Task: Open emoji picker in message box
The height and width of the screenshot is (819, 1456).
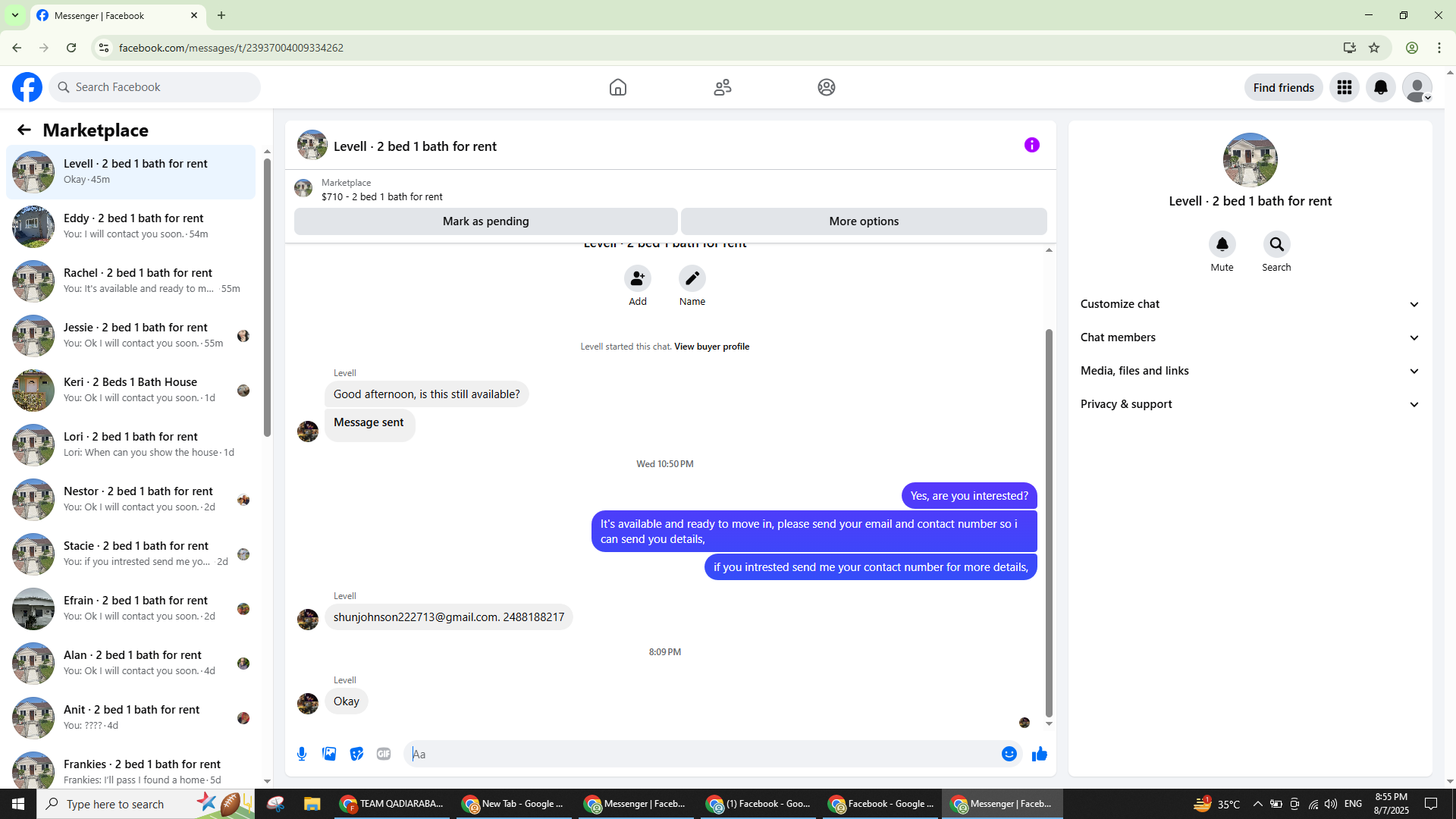Action: (x=1009, y=754)
